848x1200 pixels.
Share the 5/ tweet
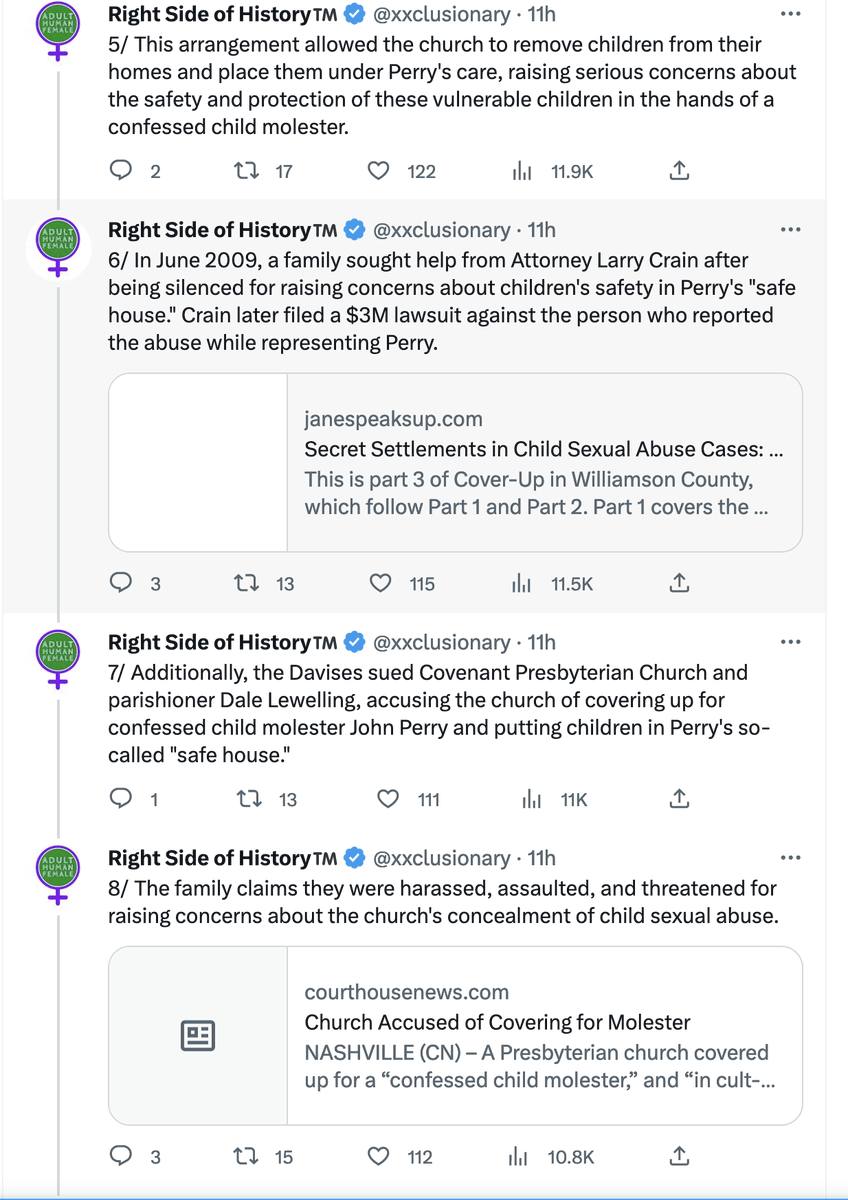click(678, 171)
